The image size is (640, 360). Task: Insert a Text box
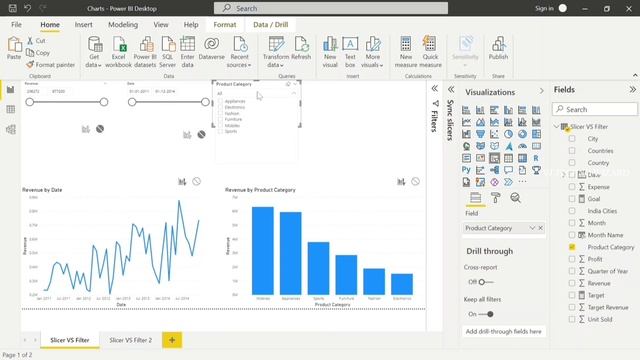pos(350,52)
